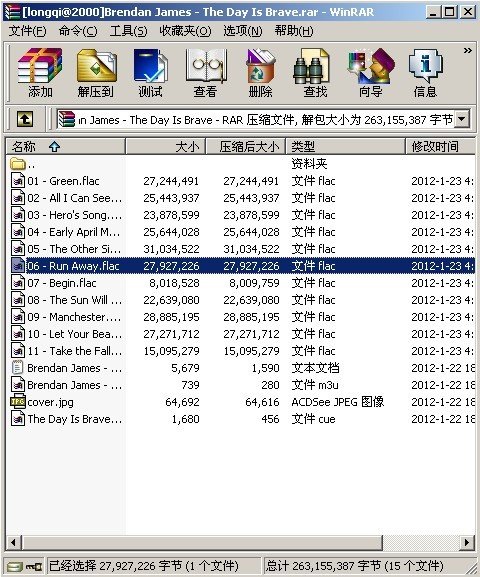Open the 命令(C) menu
Screen dimensions: 480x577
(x=78, y=31)
